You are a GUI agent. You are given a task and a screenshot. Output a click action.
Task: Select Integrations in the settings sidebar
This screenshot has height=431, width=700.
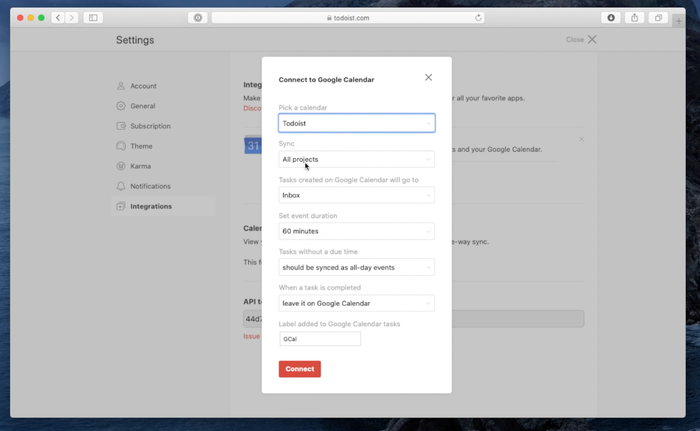pyautogui.click(x=163, y=206)
